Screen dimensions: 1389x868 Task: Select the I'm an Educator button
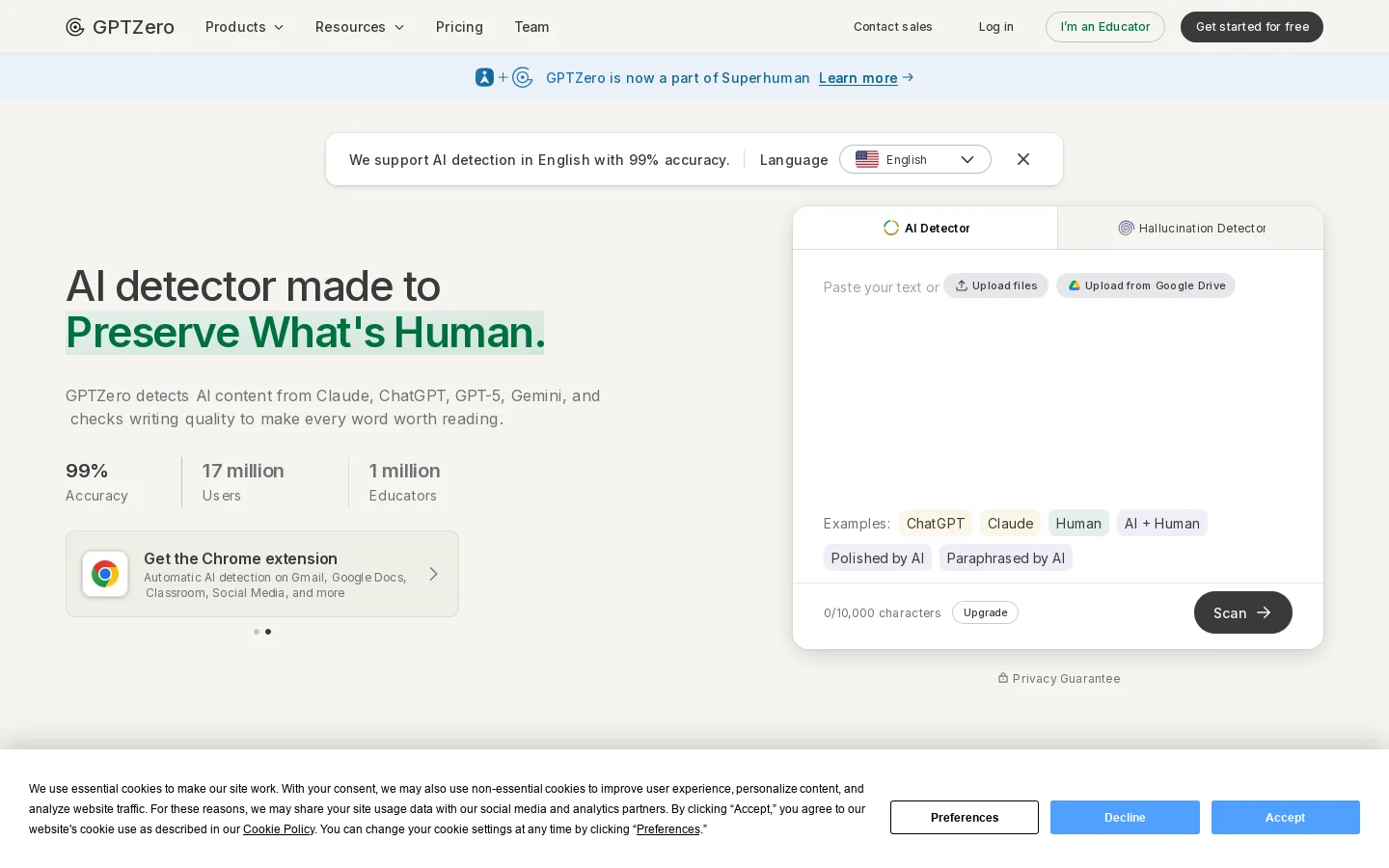1105,27
